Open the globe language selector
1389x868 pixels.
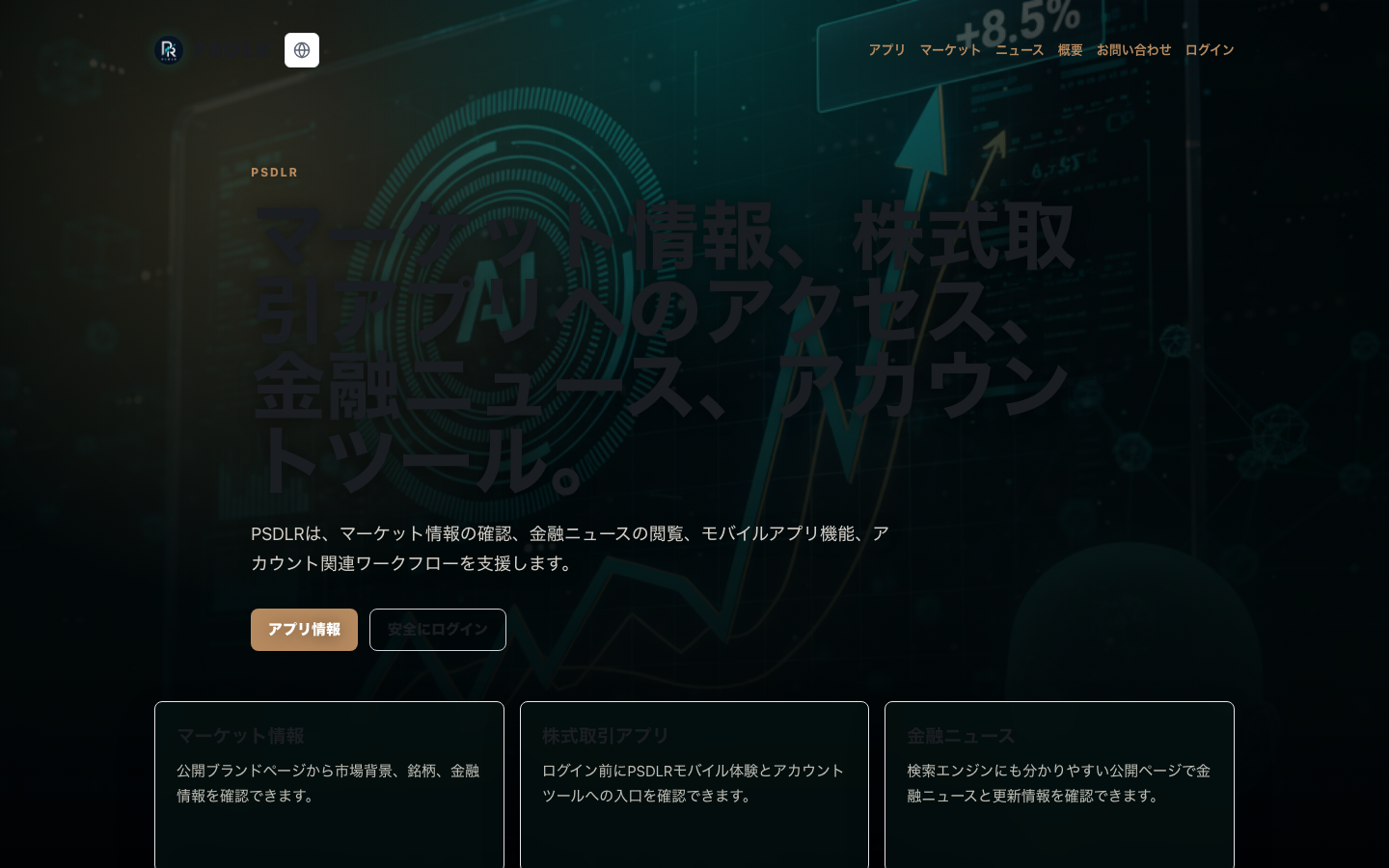coord(302,50)
